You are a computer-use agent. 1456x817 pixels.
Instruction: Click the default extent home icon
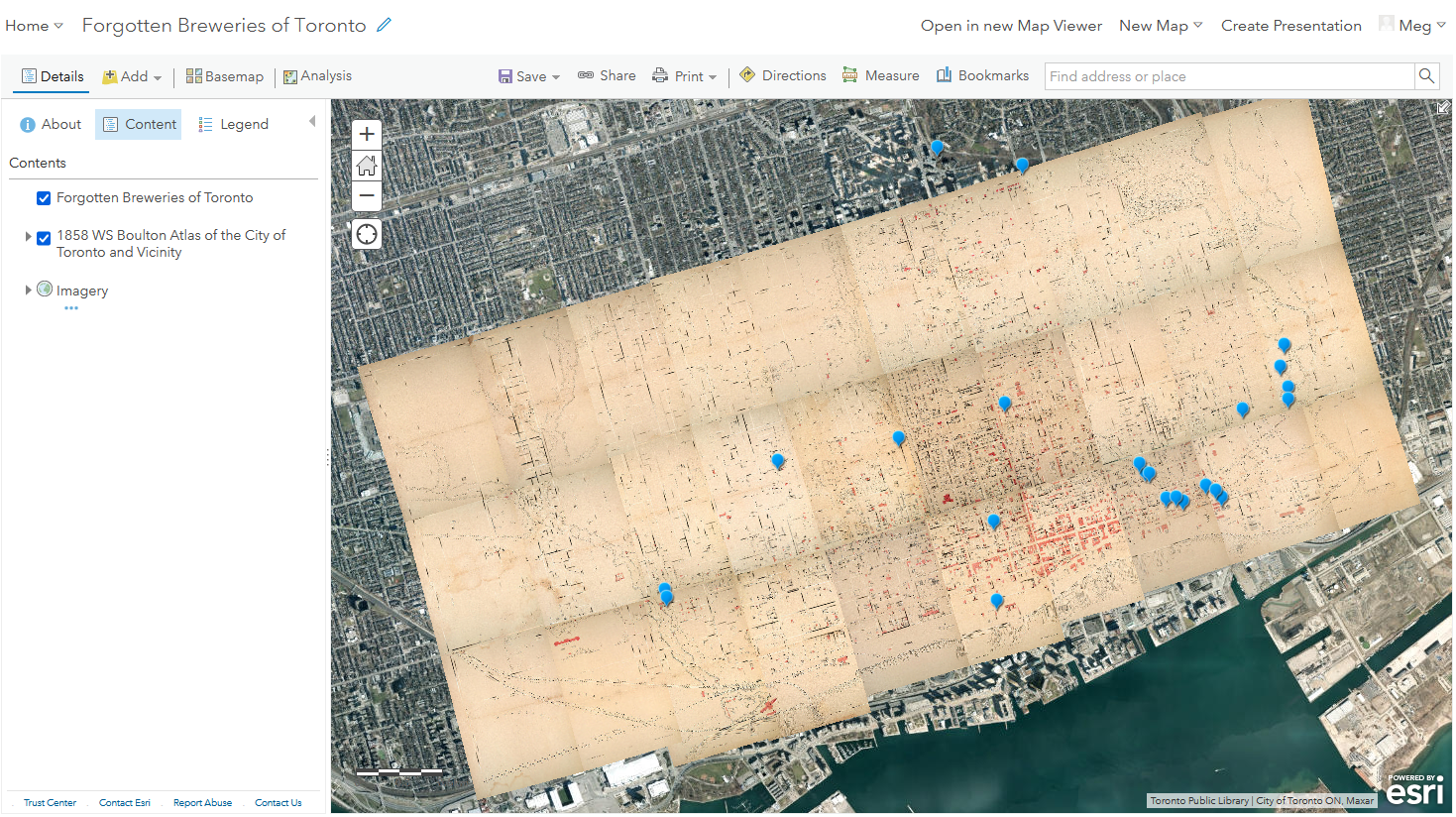click(367, 166)
